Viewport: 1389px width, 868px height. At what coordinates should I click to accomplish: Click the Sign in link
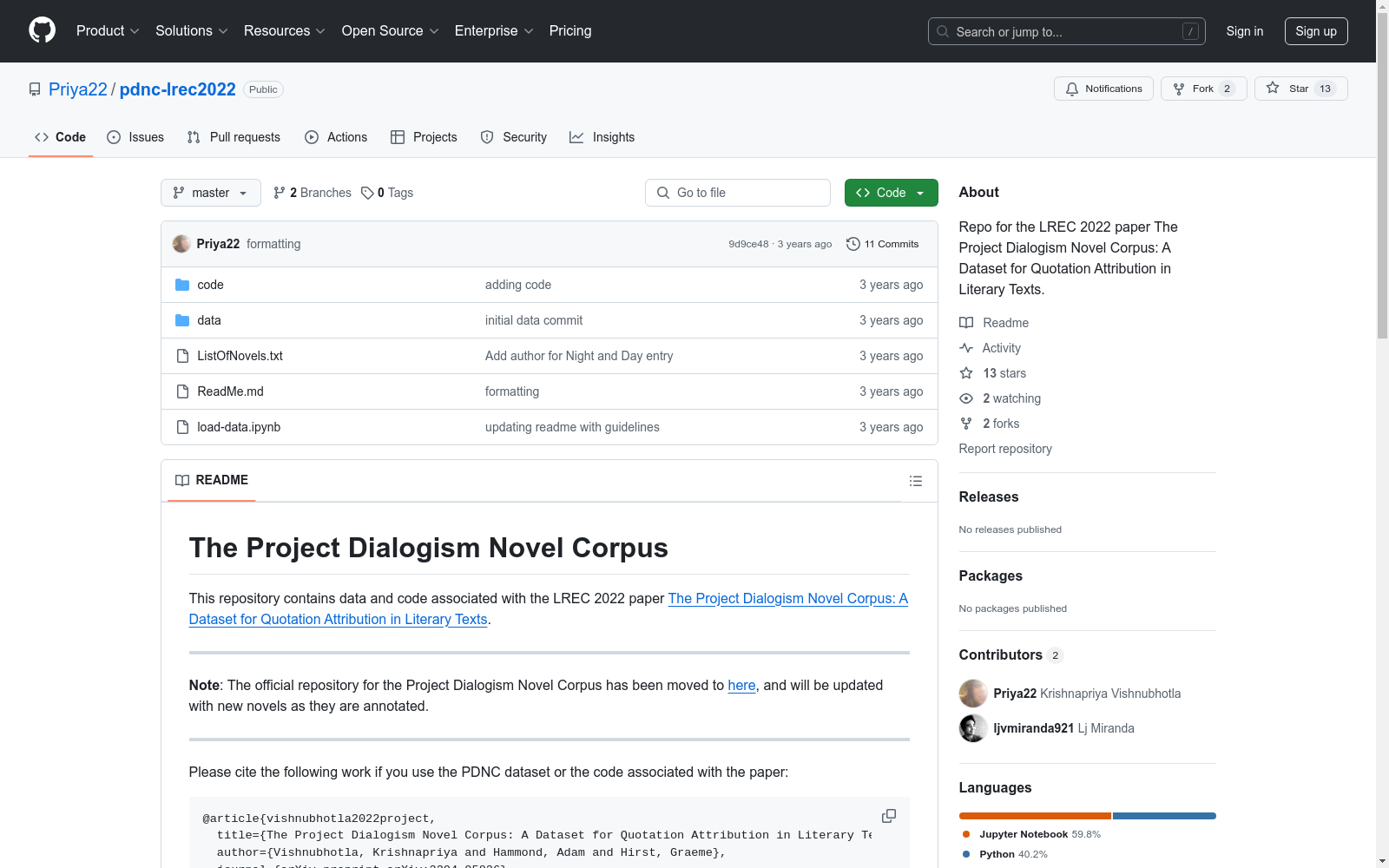(1245, 31)
